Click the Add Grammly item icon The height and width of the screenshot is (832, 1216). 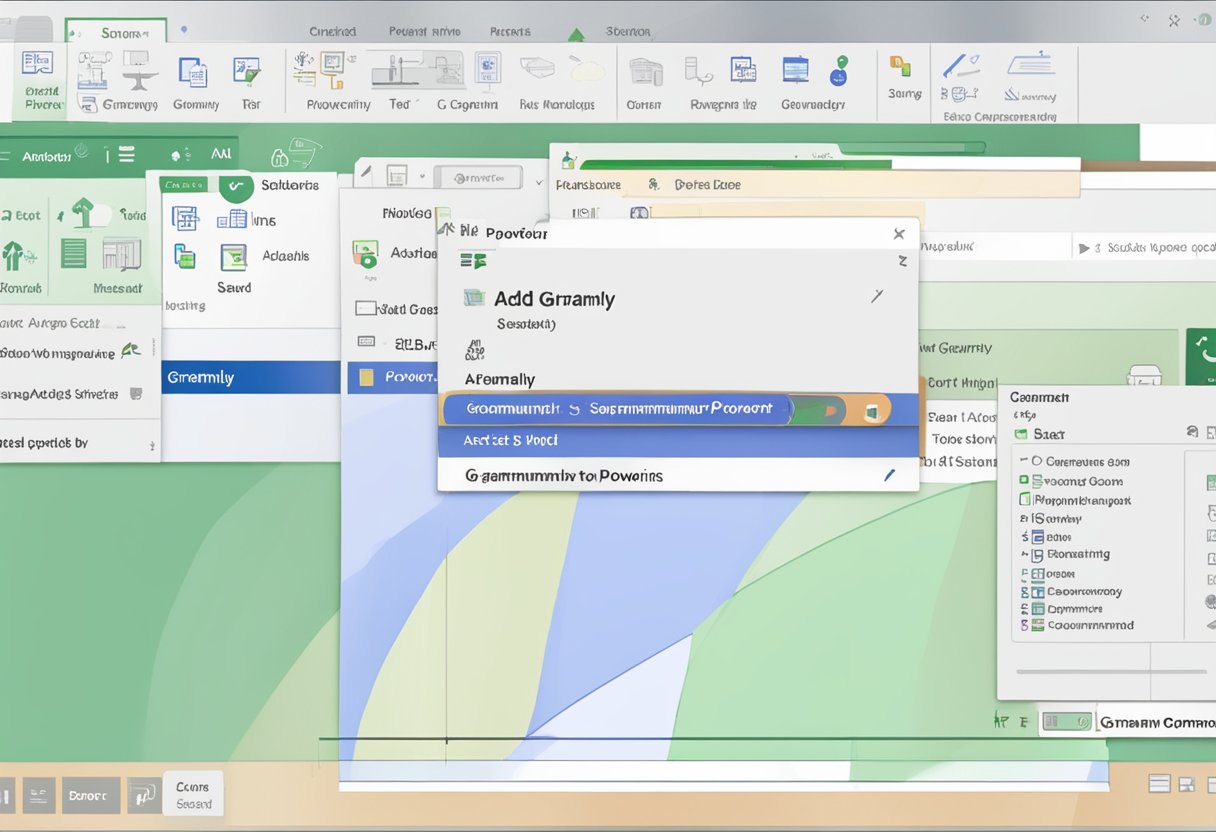pyautogui.click(x=474, y=298)
